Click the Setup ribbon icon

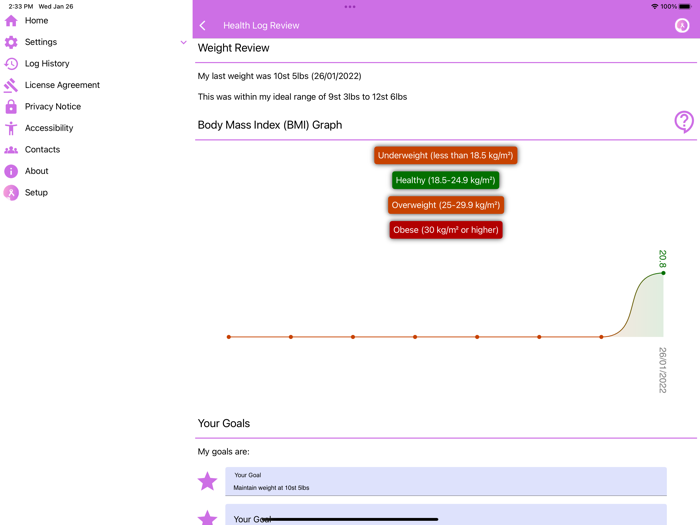pyautogui.click(x=11, y=192)
